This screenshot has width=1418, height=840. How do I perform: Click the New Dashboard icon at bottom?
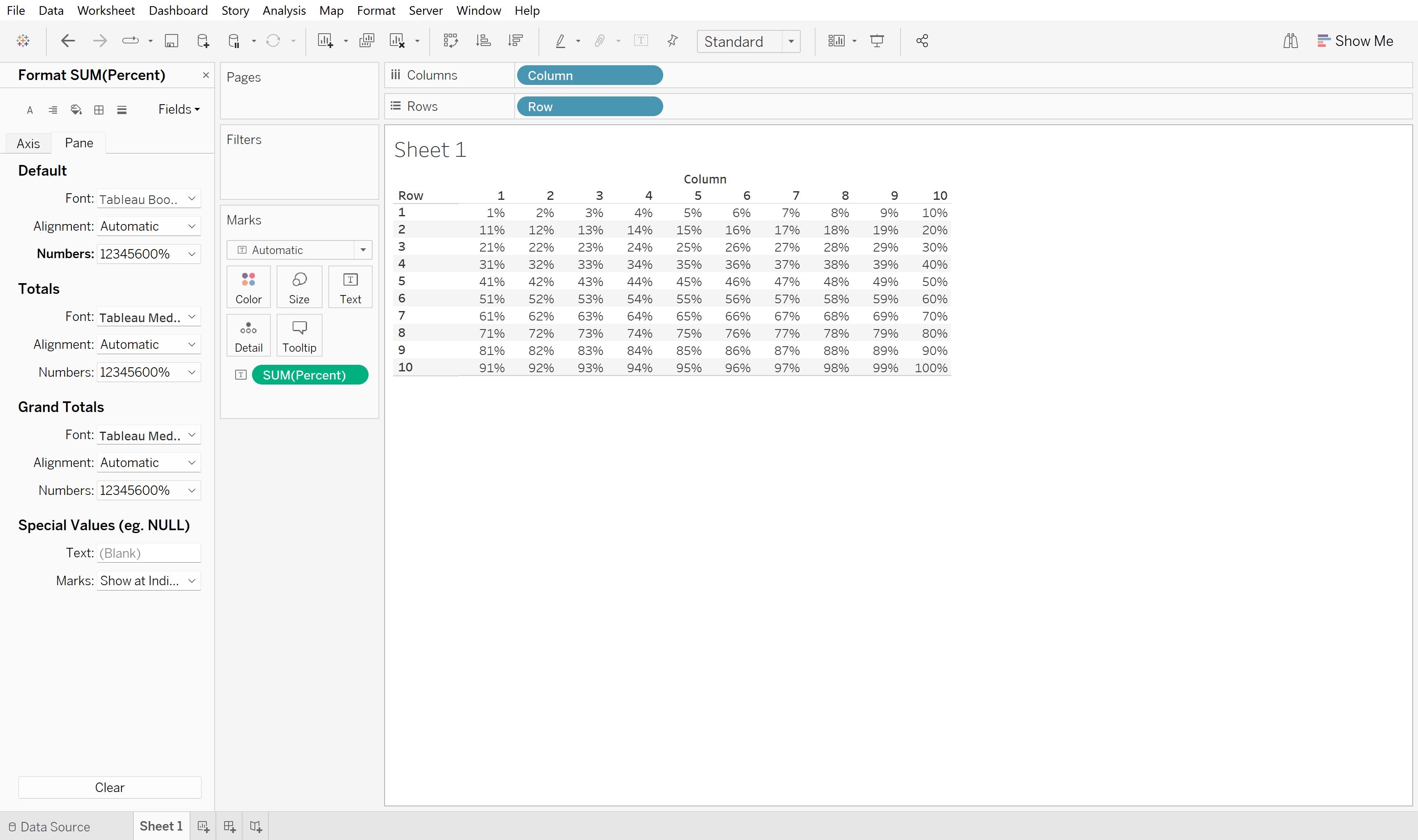point(229,826)
